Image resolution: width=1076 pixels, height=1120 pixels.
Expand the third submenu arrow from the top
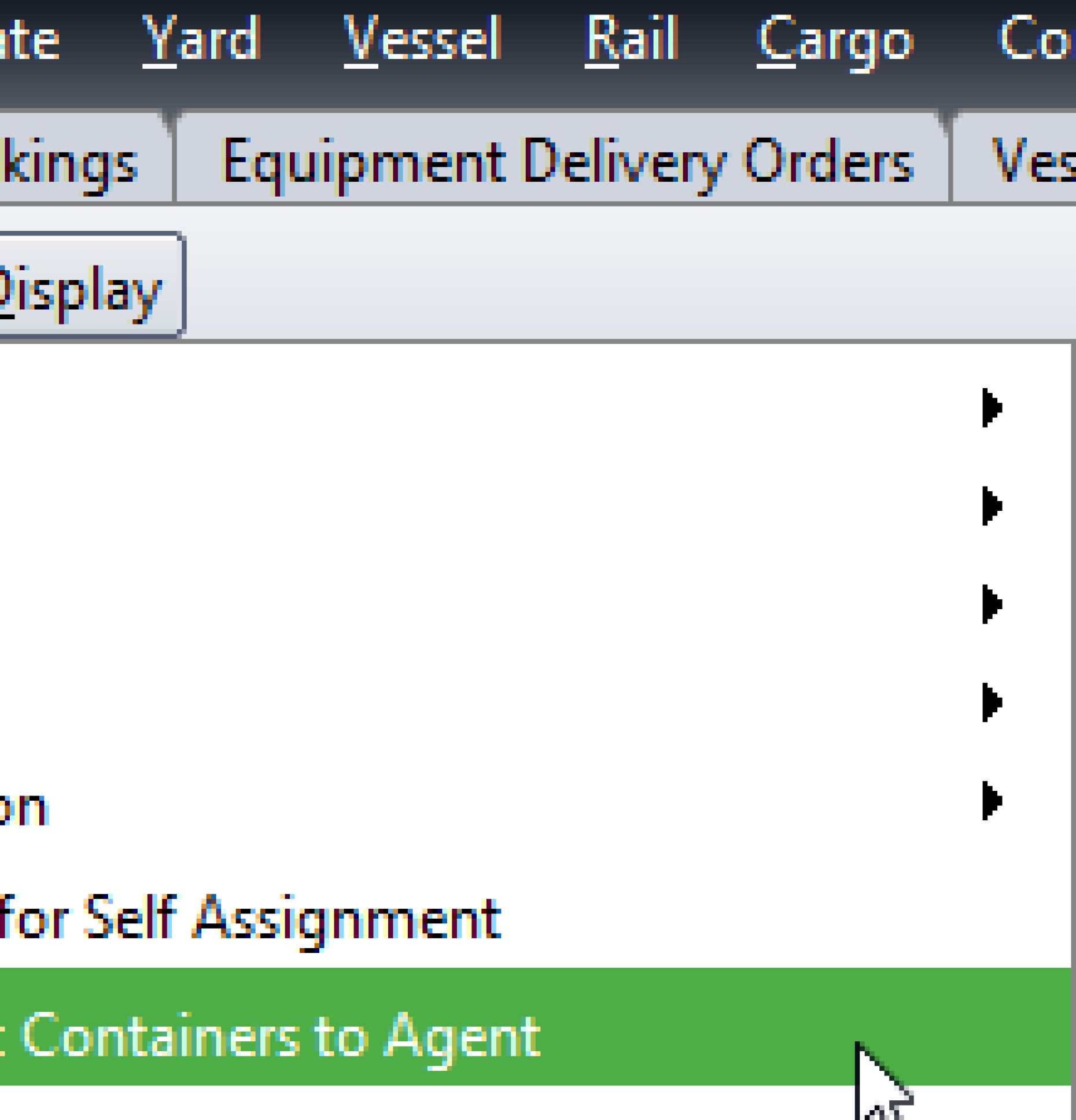[992, 605]
